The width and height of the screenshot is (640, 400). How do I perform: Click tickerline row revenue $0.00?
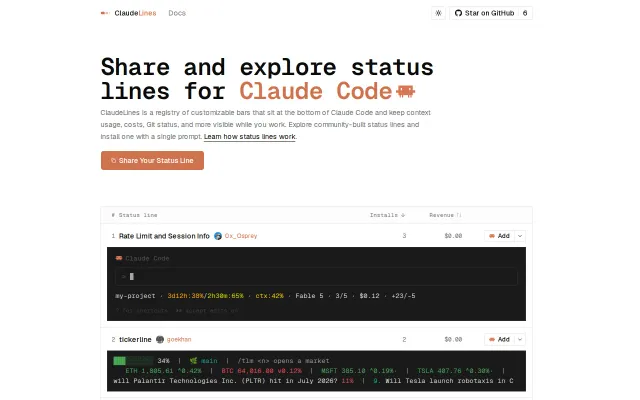[x=453, y=340]
